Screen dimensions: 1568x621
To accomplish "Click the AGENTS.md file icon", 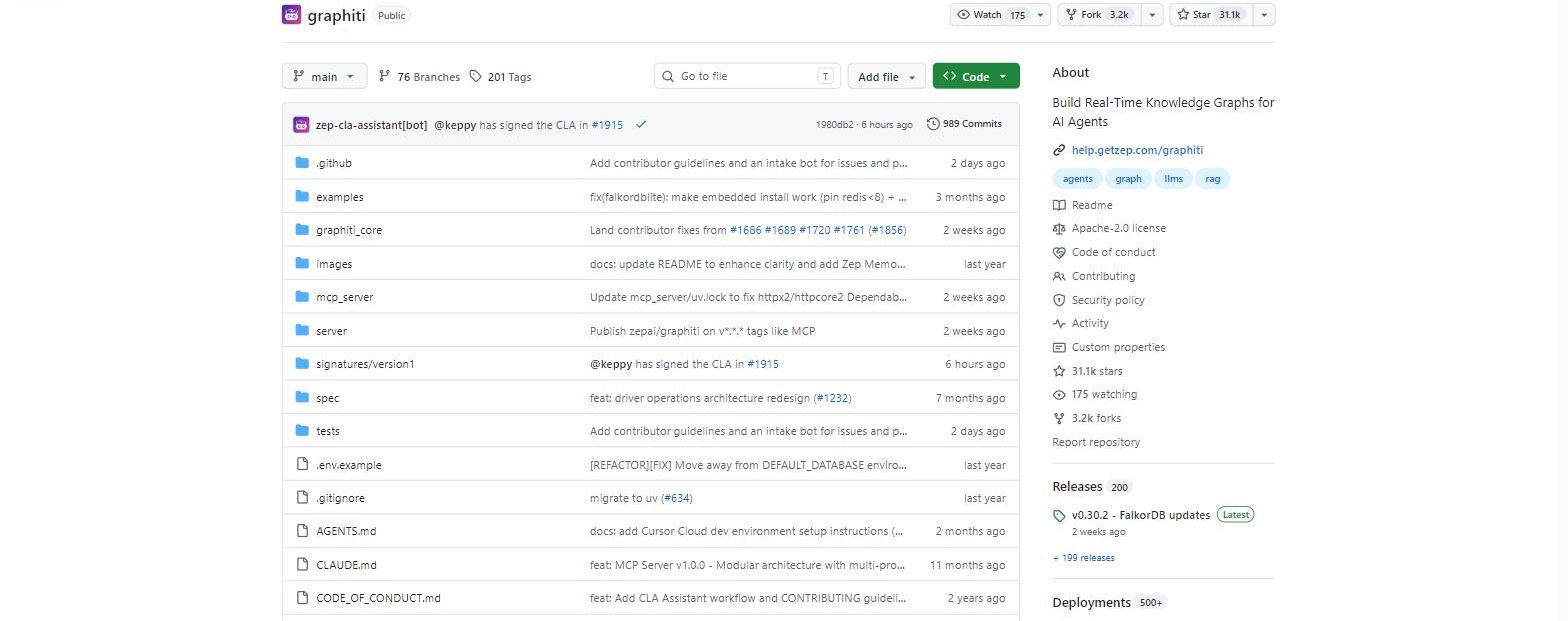I will tap(302, 532).
